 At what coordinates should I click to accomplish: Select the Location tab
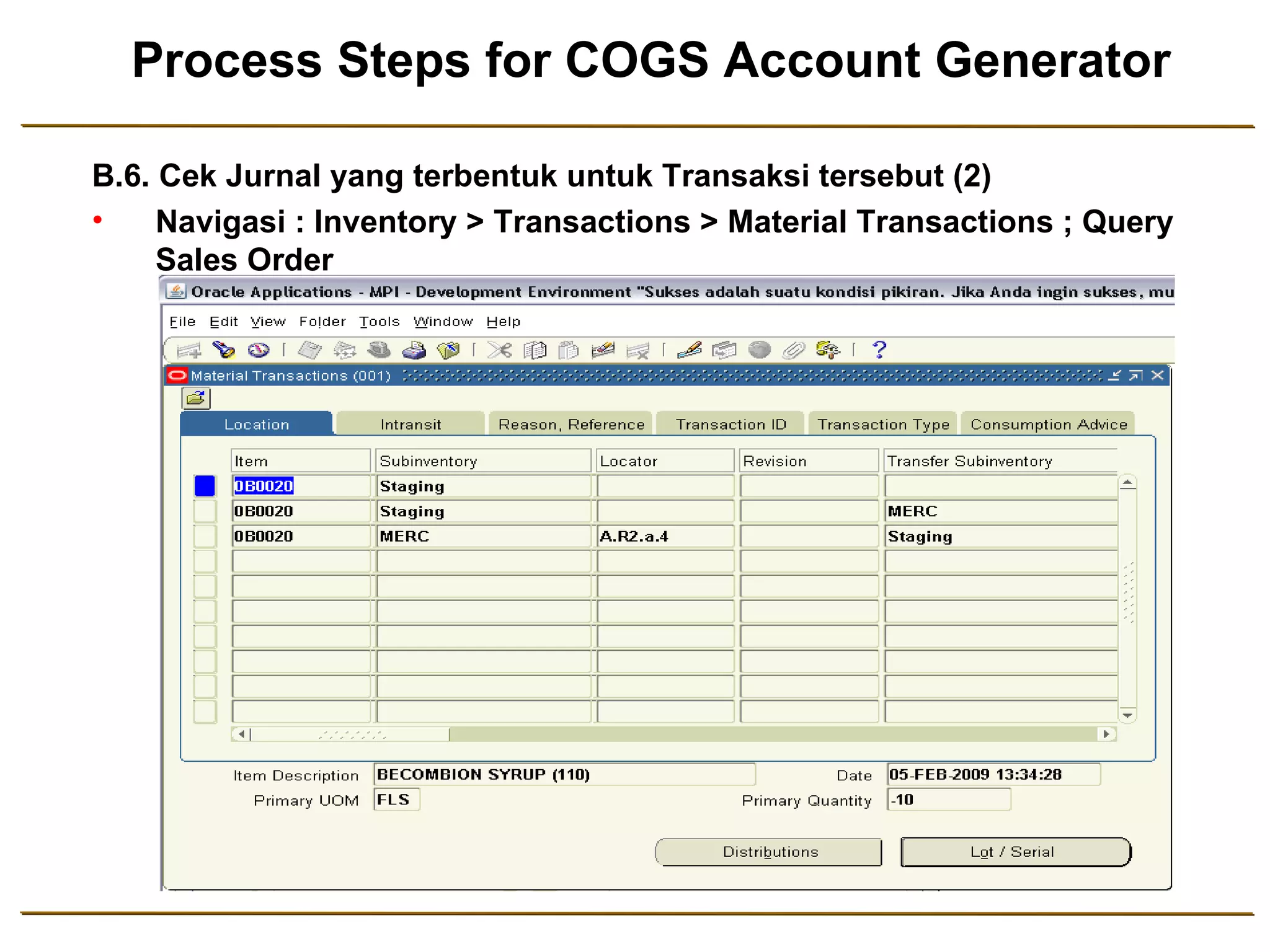coord(257,424)
